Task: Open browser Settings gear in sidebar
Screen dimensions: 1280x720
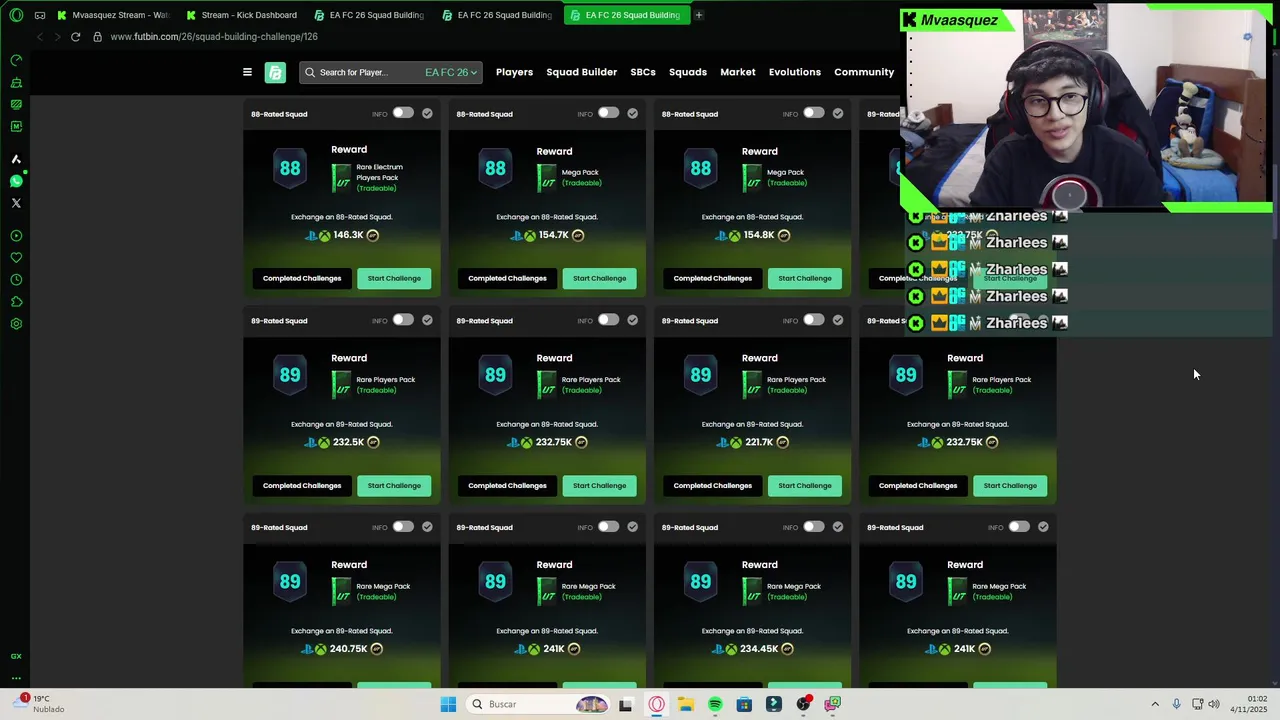Action: pos(16,324)
